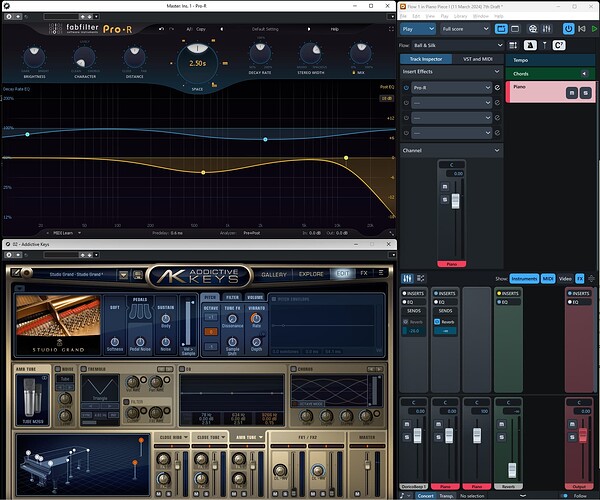
Task: Select the icon beside mixer faders view icon
Action: [421, 278]
